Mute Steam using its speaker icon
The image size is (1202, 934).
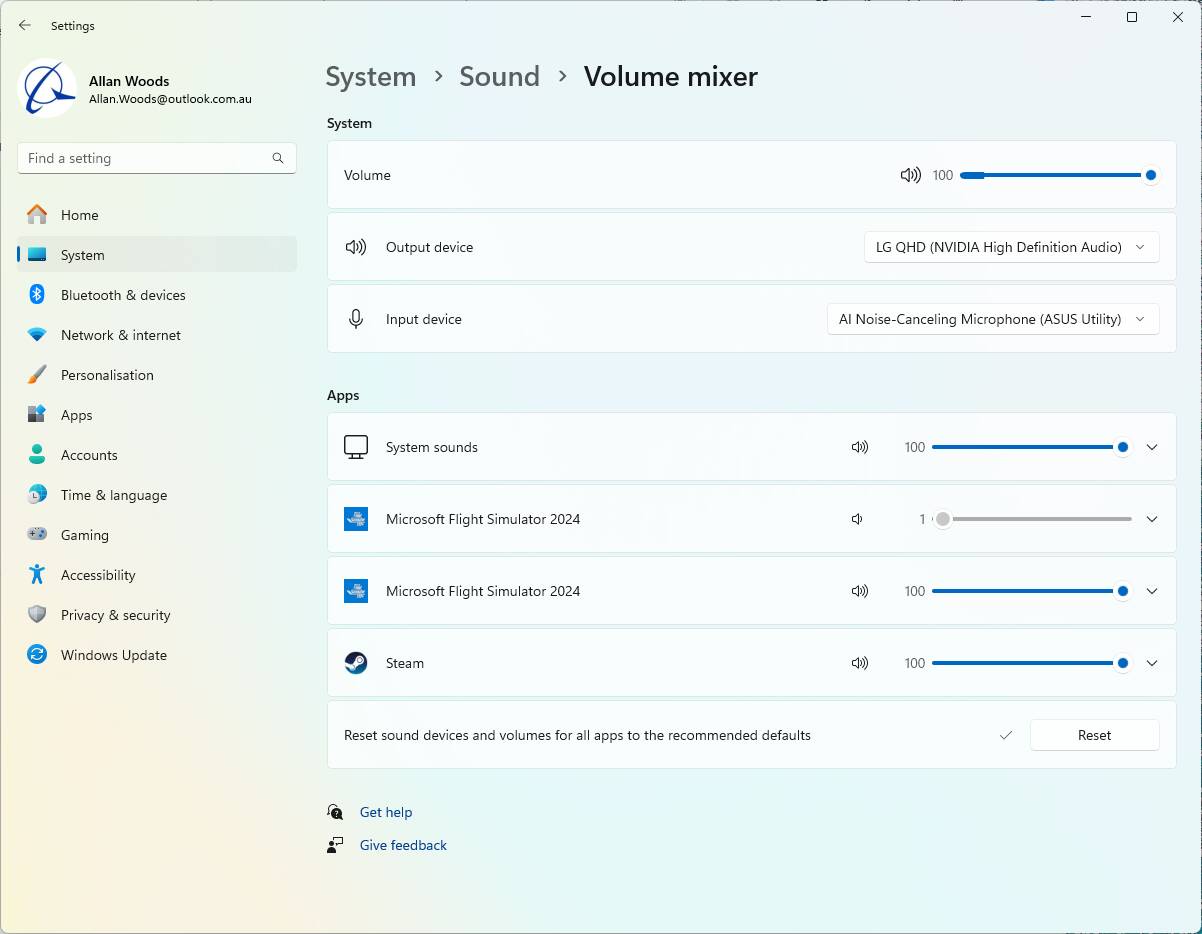(x=860, y=663)
